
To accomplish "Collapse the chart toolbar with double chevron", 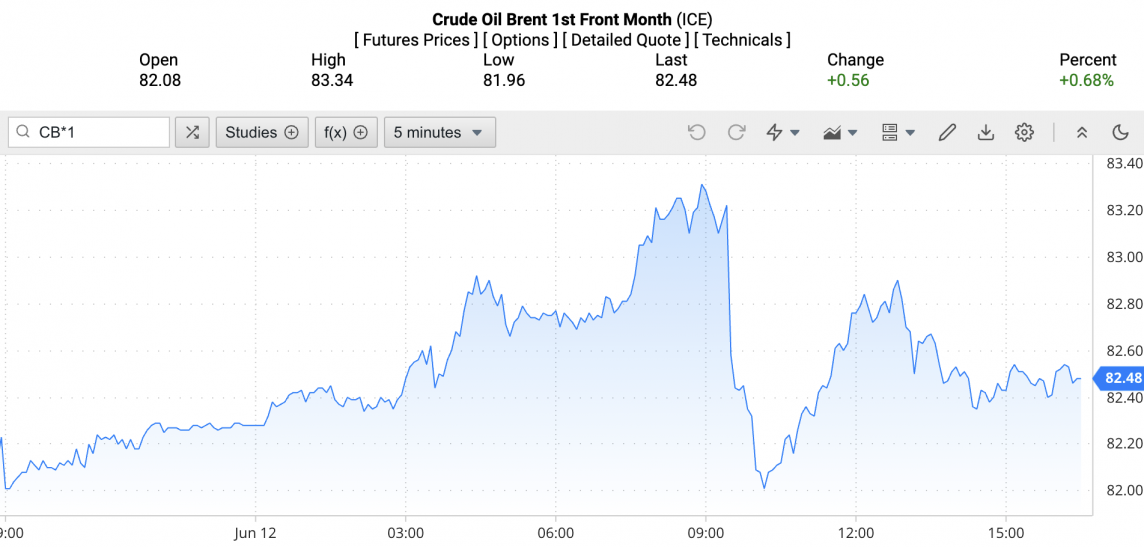I will (1081, 132).
